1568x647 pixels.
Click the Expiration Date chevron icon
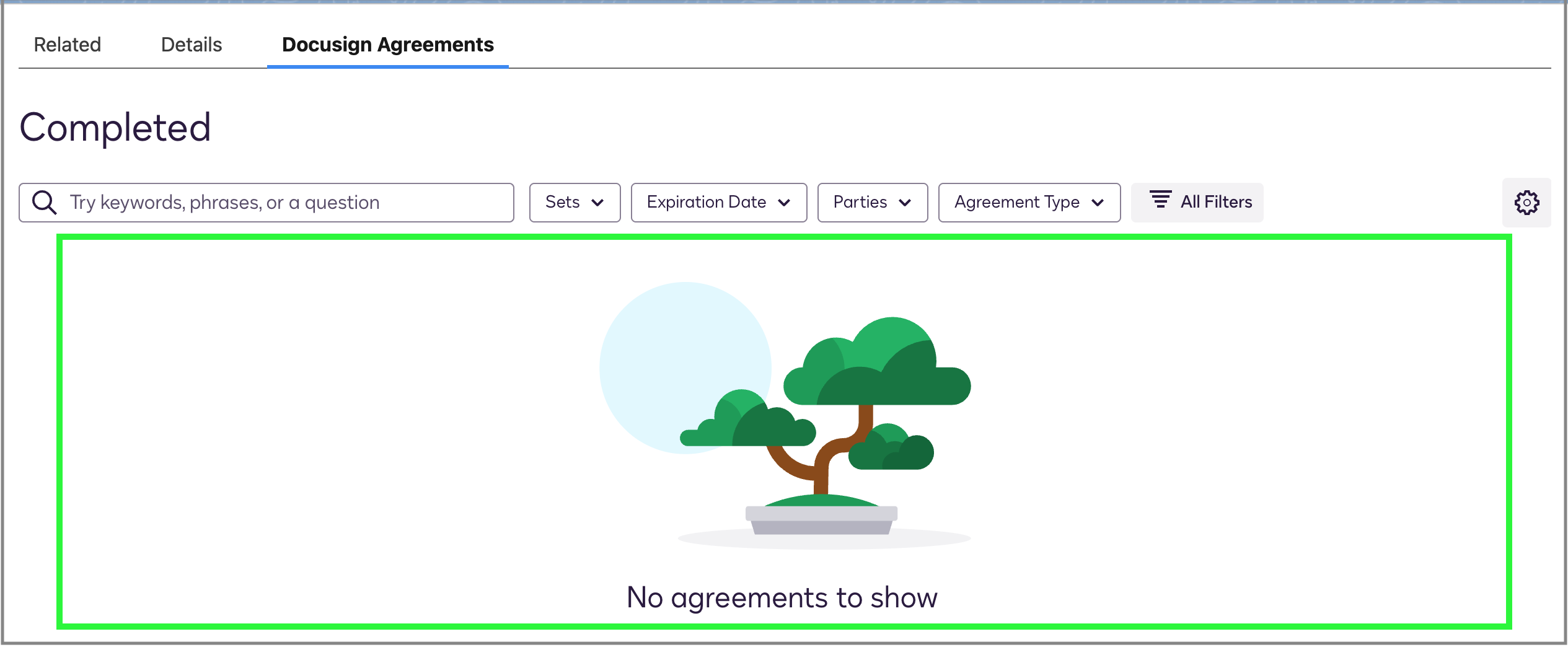[x=785, y=203]
